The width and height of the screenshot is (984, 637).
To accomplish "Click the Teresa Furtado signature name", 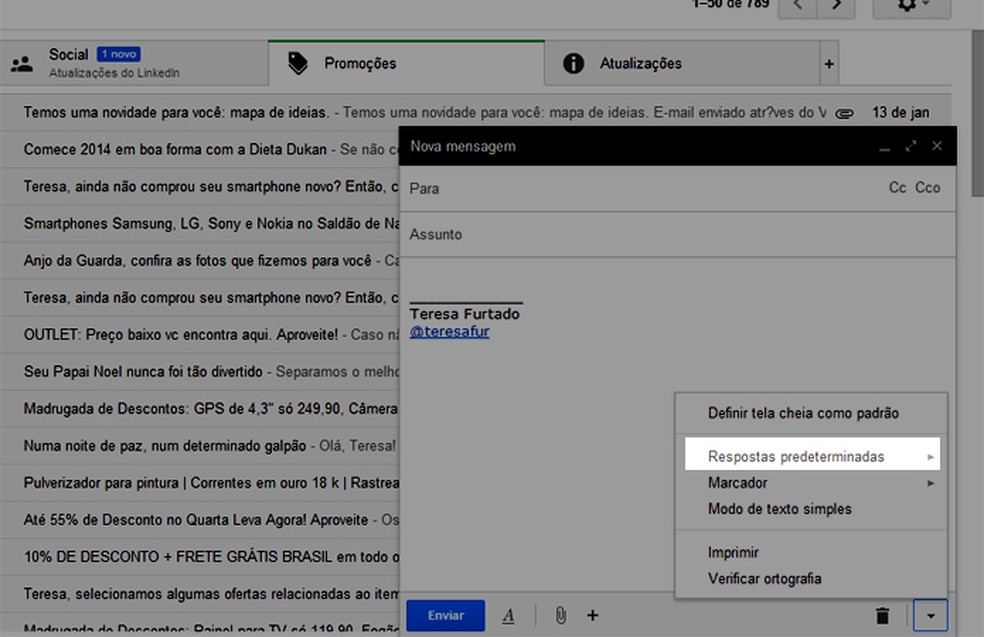I will (464, 314).
